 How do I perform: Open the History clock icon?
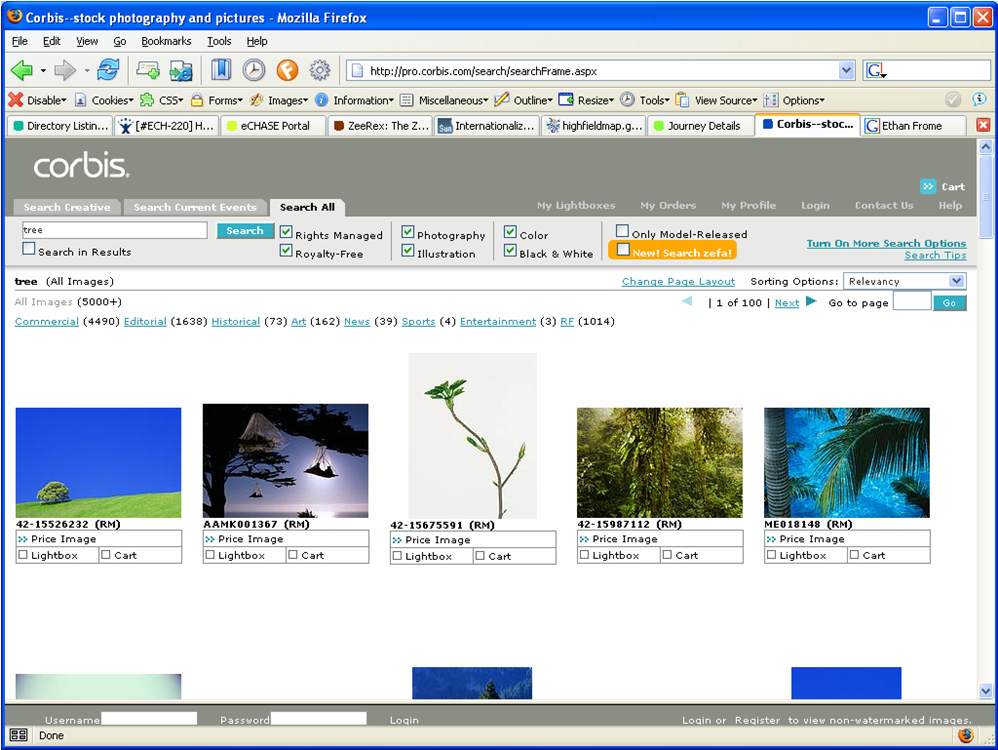(254, 70)
